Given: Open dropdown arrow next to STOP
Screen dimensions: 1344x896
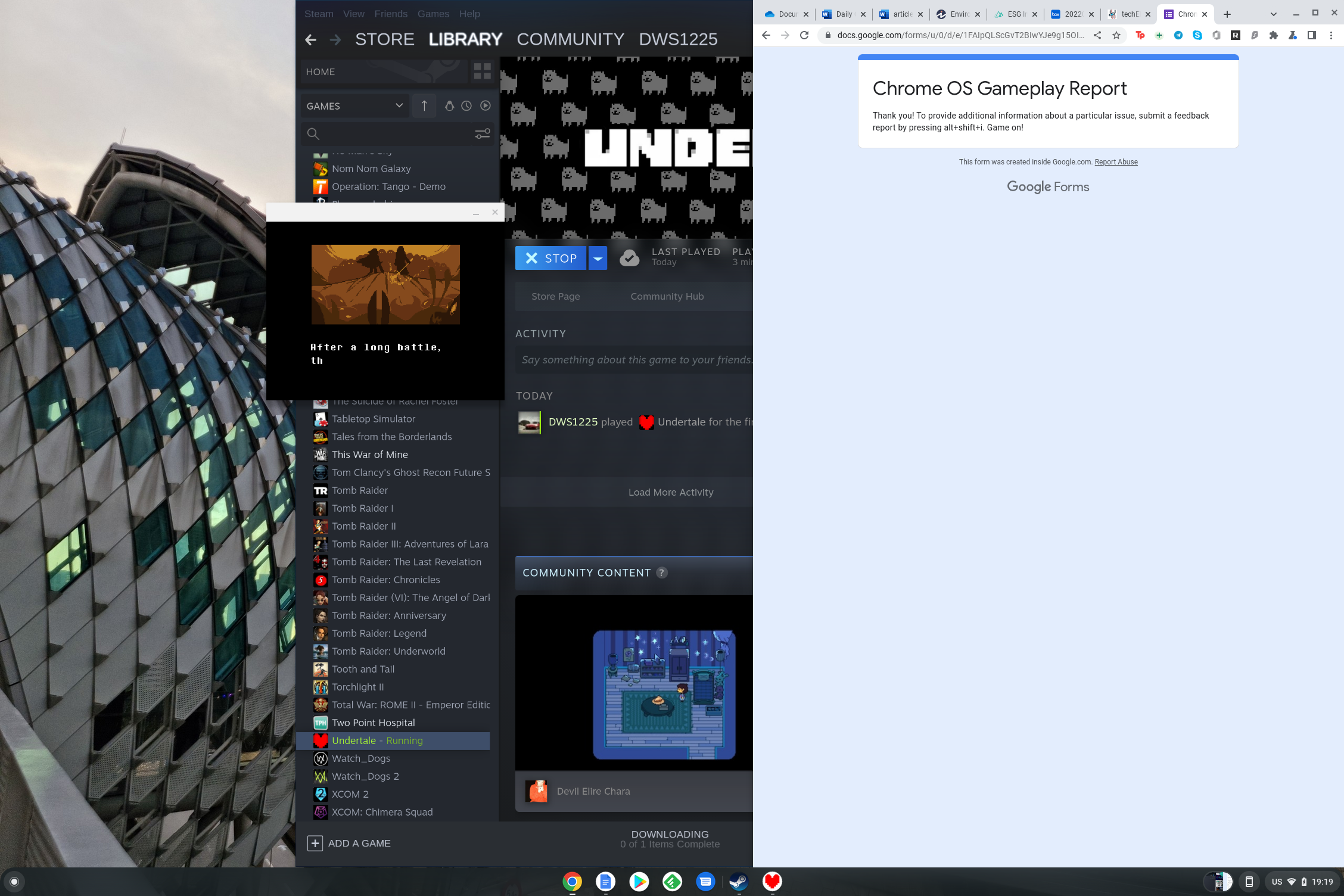Looking at the screenshot, I should pos(598,258).
